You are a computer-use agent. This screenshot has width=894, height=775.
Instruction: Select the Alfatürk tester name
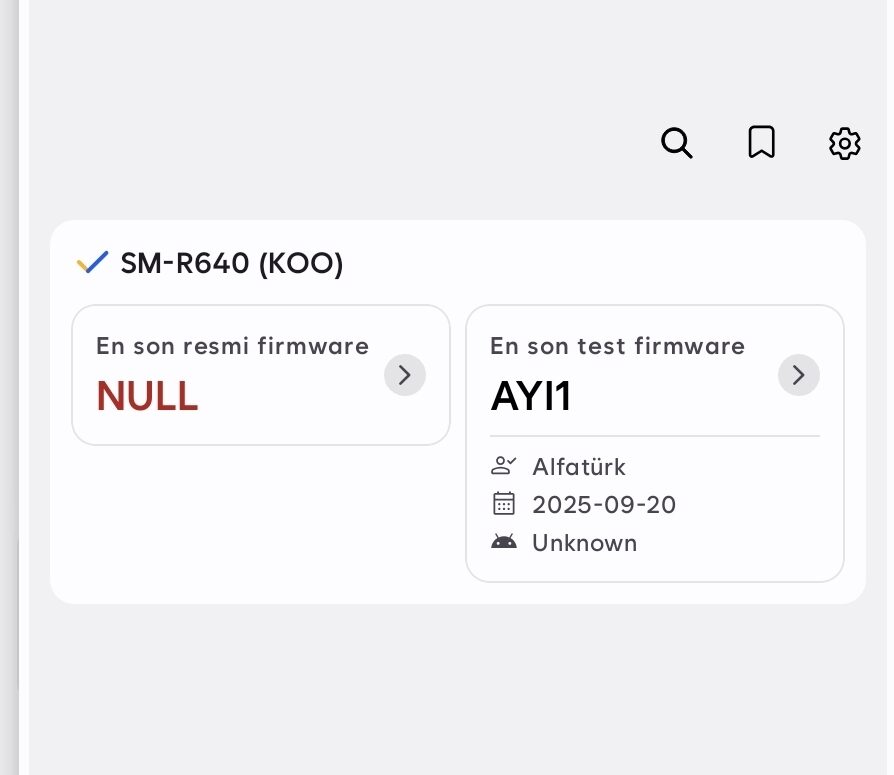coord(579,467)
